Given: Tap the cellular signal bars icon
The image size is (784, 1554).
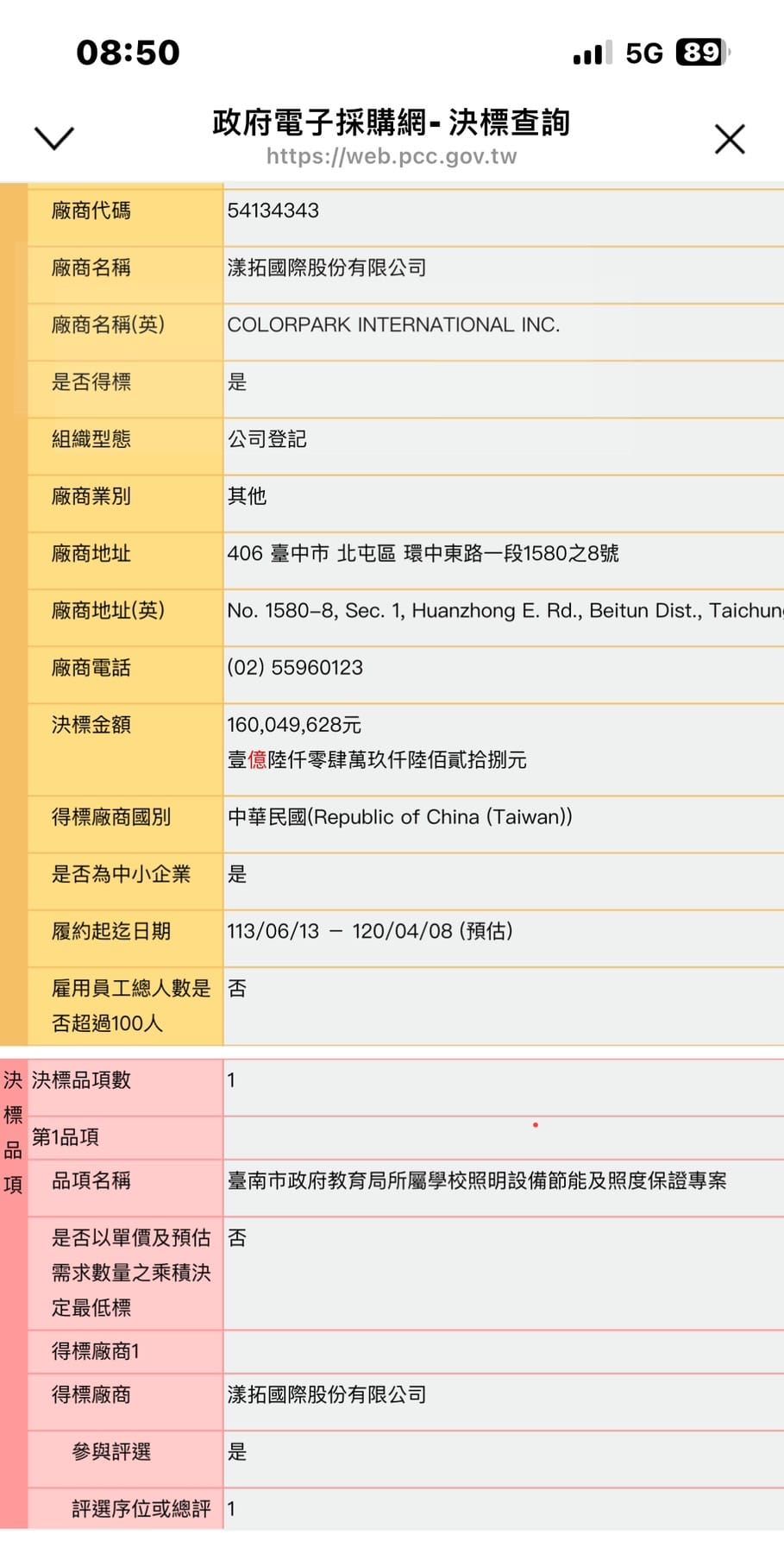Looking at the screenshot, I should (x=592, y=53).
